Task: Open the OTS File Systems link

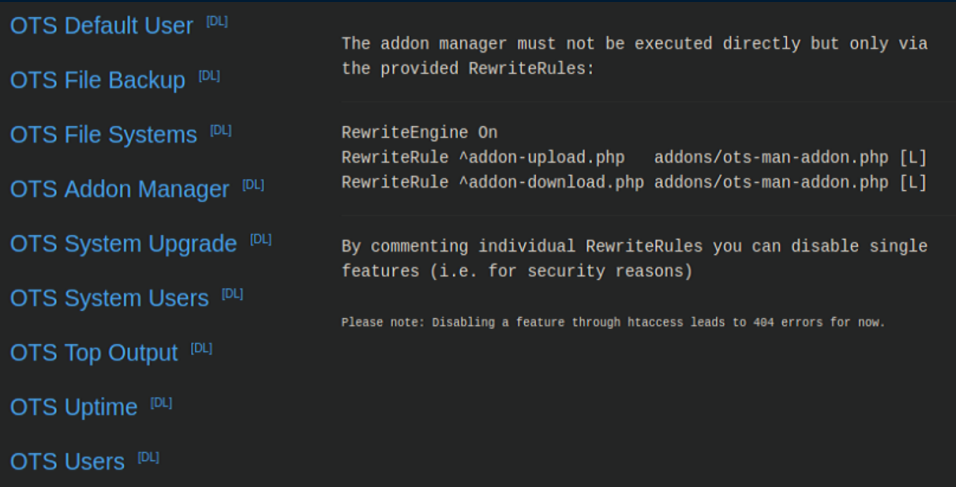Action: click(103, 135)
